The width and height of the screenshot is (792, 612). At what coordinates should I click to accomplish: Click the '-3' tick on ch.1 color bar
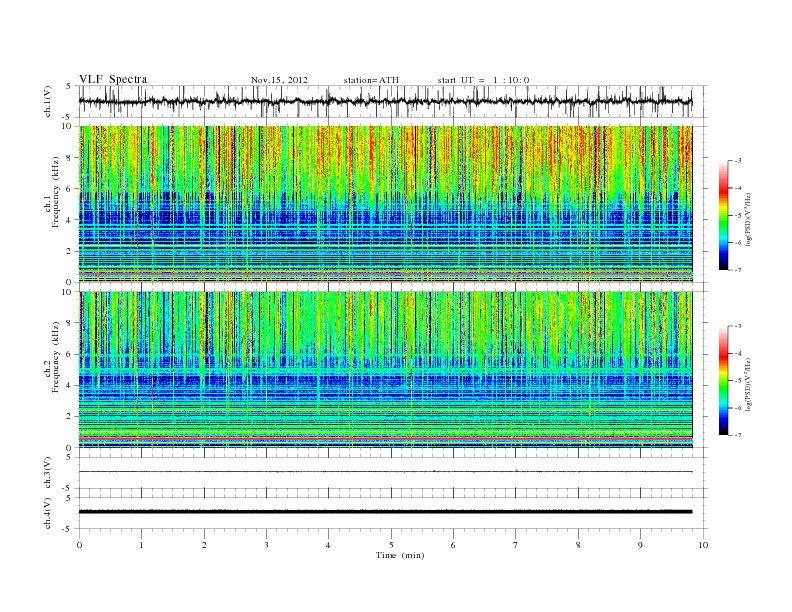point(738,161)
